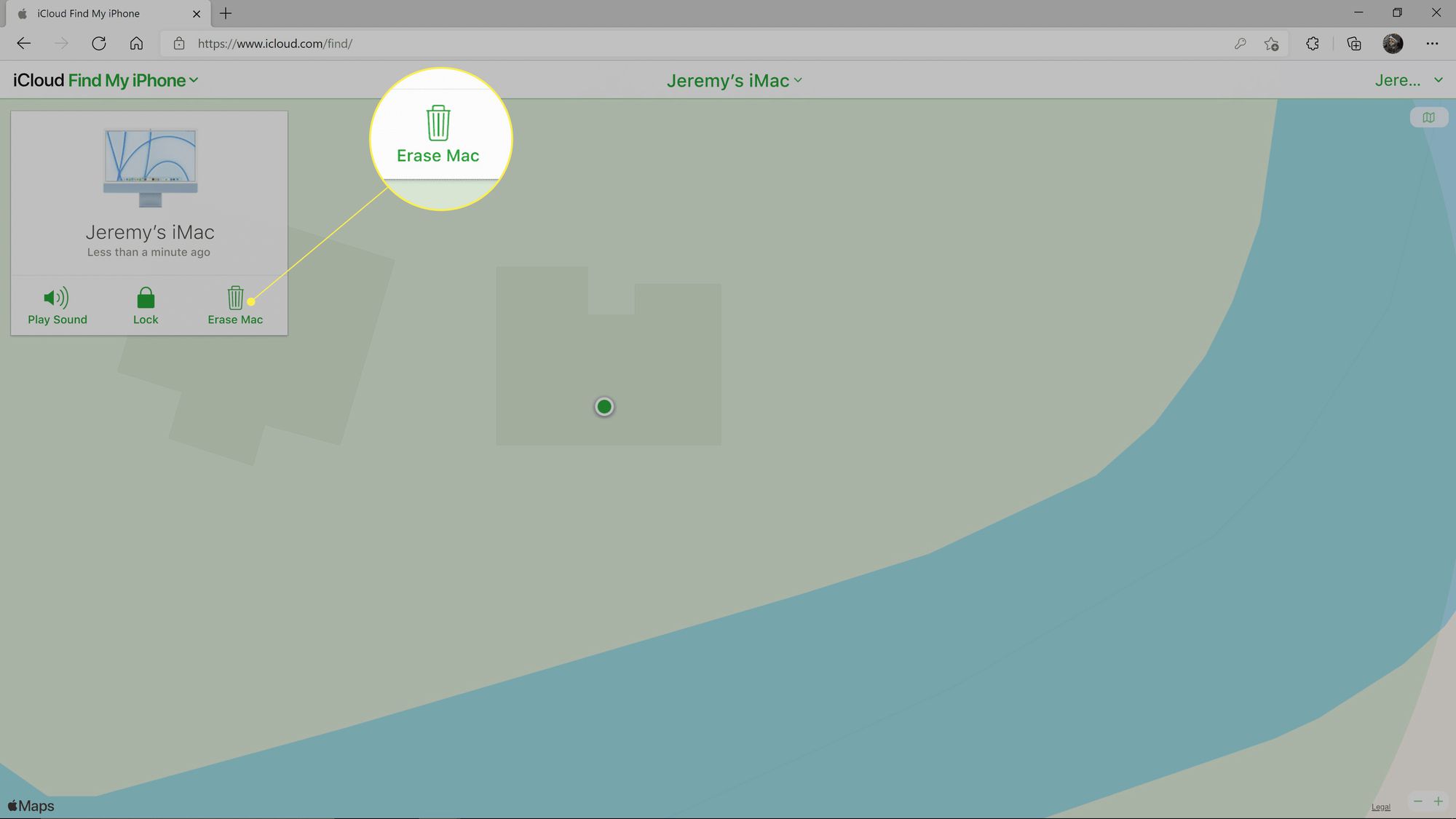Open a new browser tab
Screen dimensions: 1456x819
226,13
